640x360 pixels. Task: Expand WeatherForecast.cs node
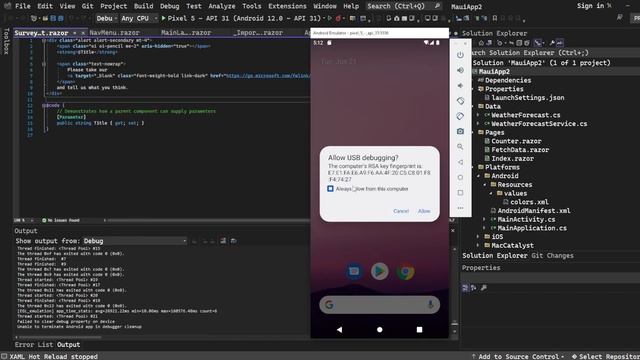(478, 115)
